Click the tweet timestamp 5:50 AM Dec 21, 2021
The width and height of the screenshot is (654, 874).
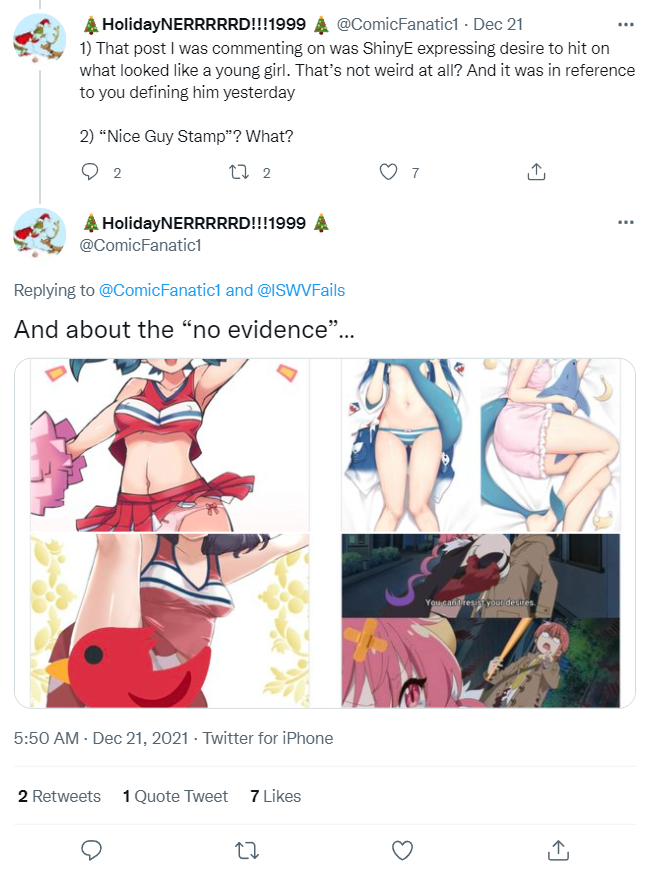click(x=101, y=738)
